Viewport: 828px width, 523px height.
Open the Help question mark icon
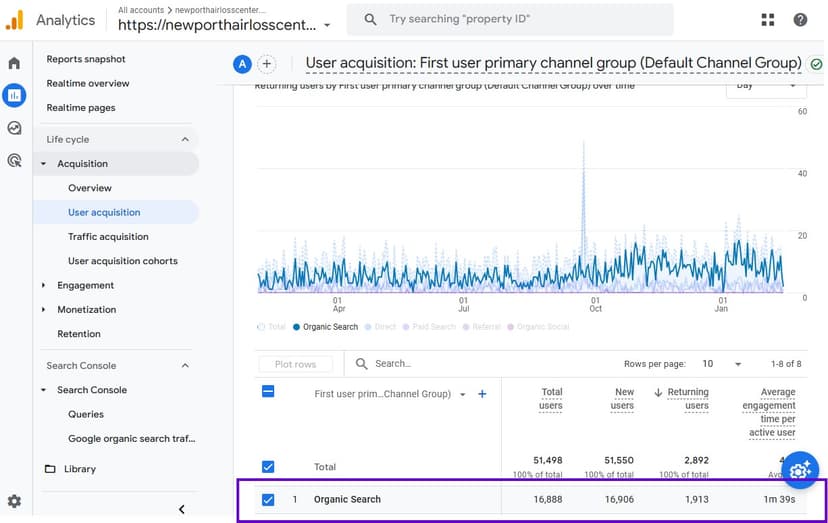pyautogui.click(x=800, y=20)
